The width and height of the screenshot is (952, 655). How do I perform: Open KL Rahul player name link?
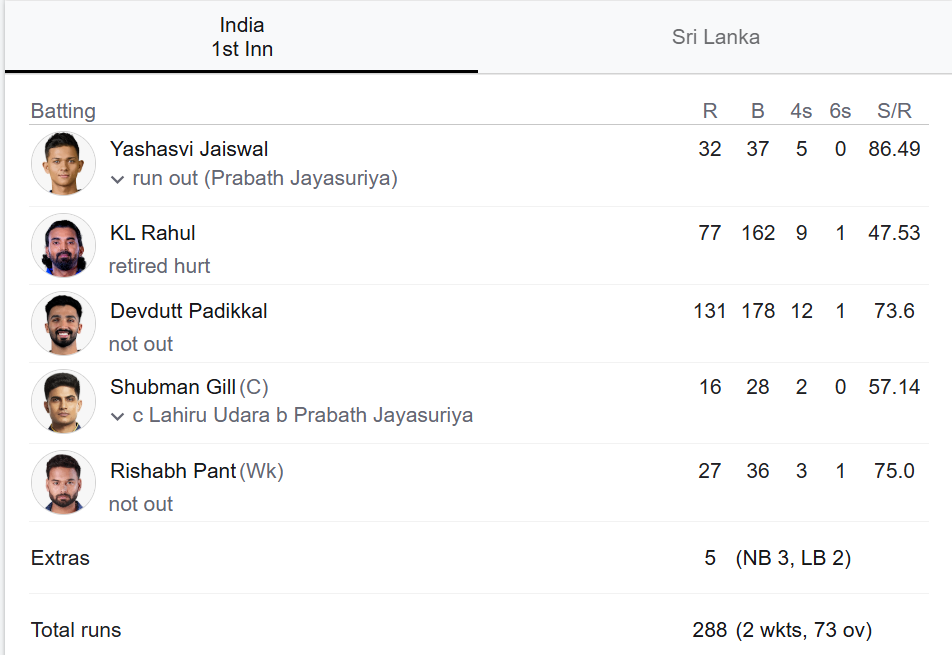pyautogui.click(x=152, y=232)
